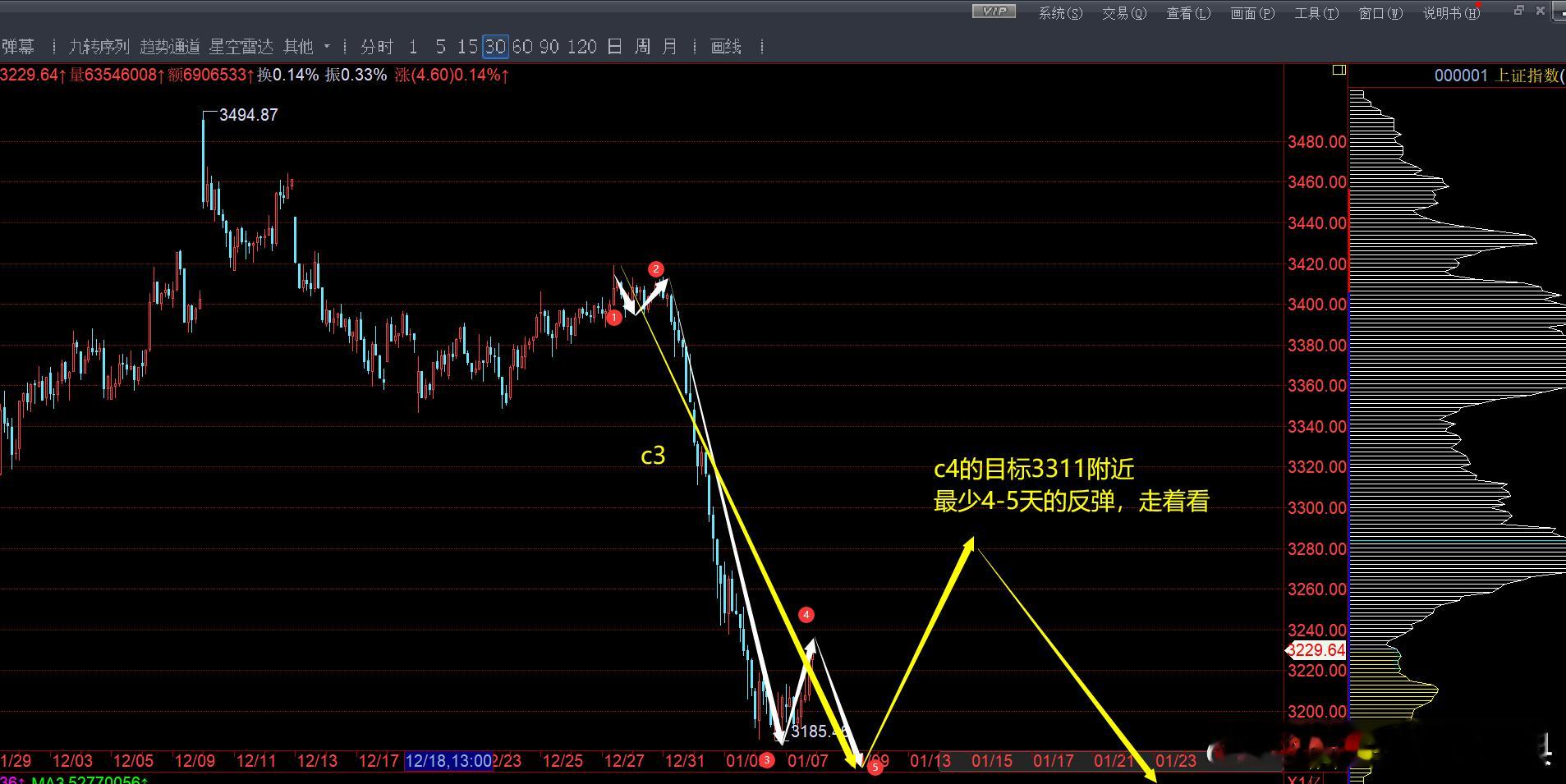Click the 额6906533 turnover amount readout

coord(211,75)
